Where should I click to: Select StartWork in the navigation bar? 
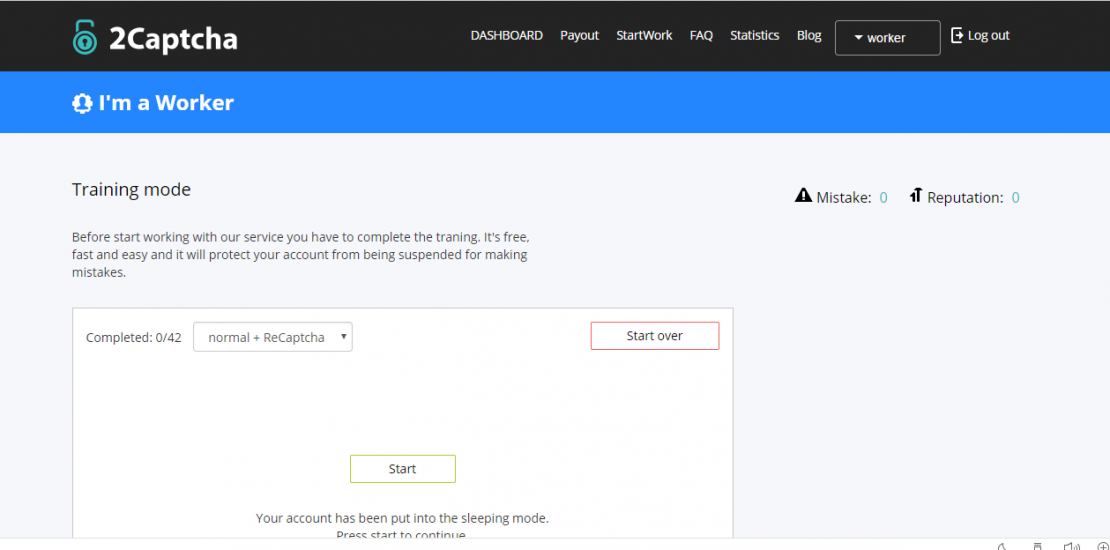point(644,35)
